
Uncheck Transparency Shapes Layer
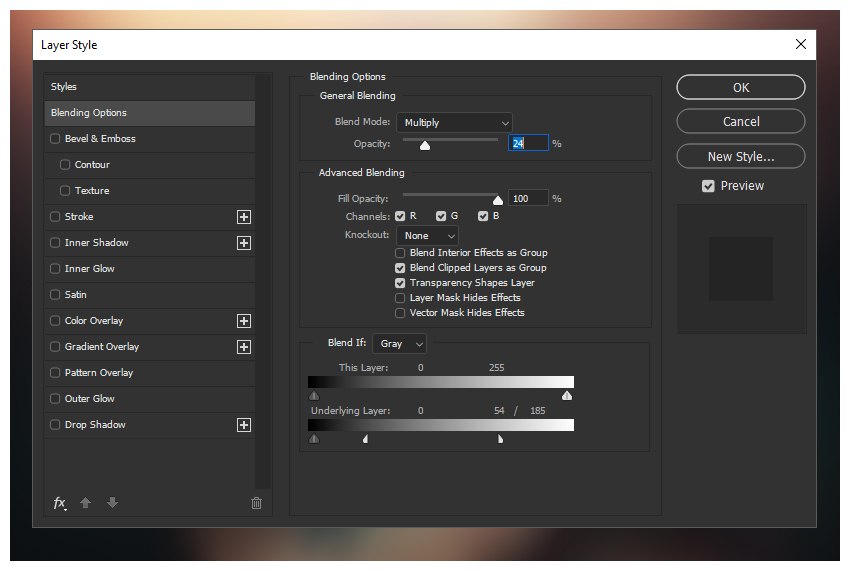(x=400, y=283)
